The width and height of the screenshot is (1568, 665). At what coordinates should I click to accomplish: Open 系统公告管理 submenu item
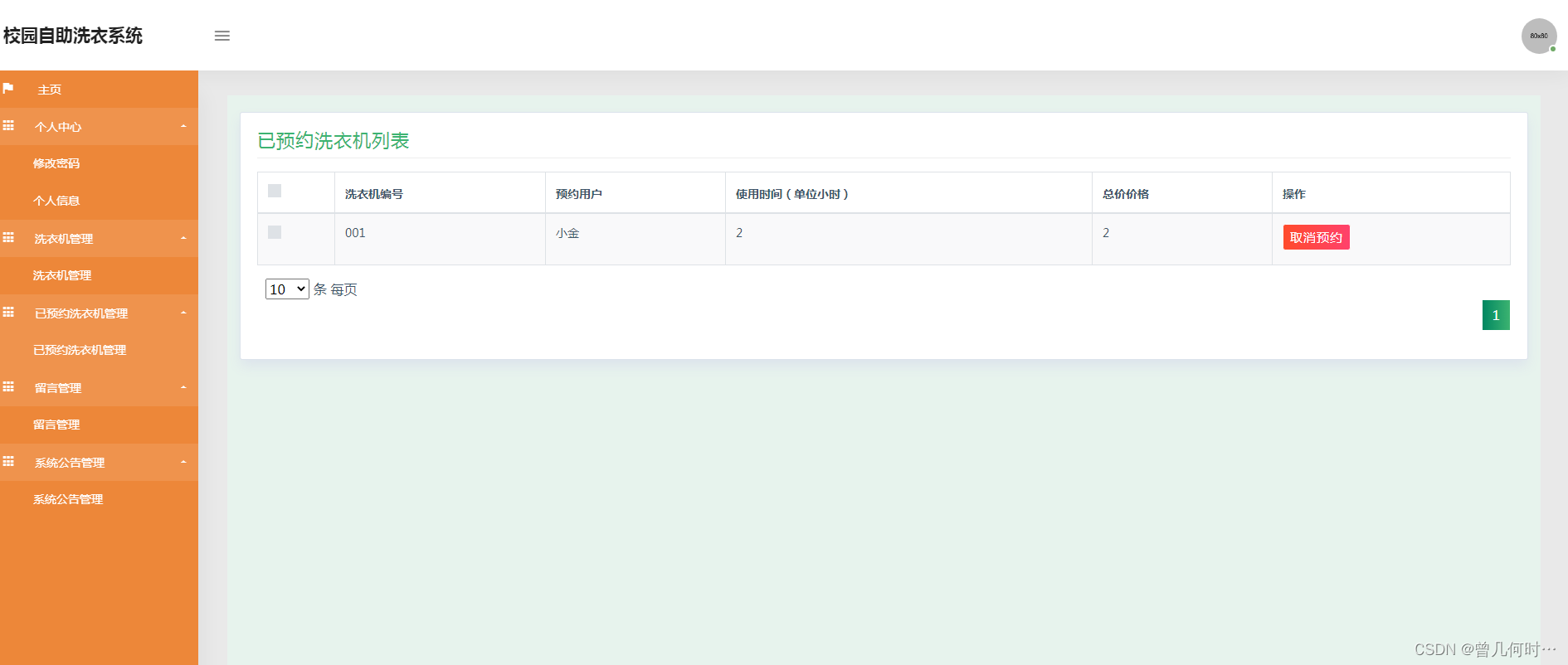99,499
